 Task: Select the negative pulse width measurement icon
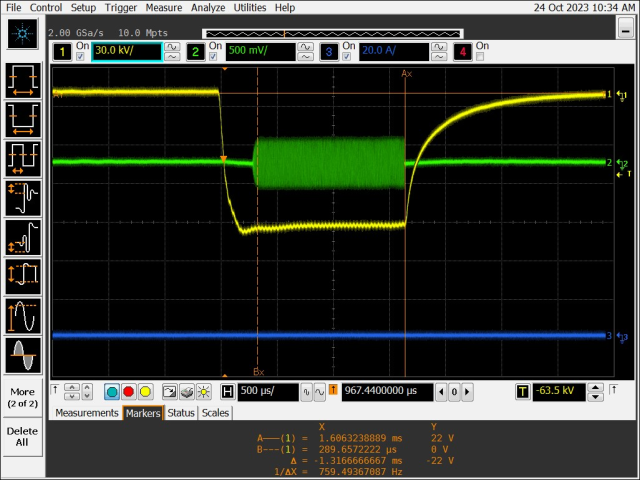coord(22,119)
